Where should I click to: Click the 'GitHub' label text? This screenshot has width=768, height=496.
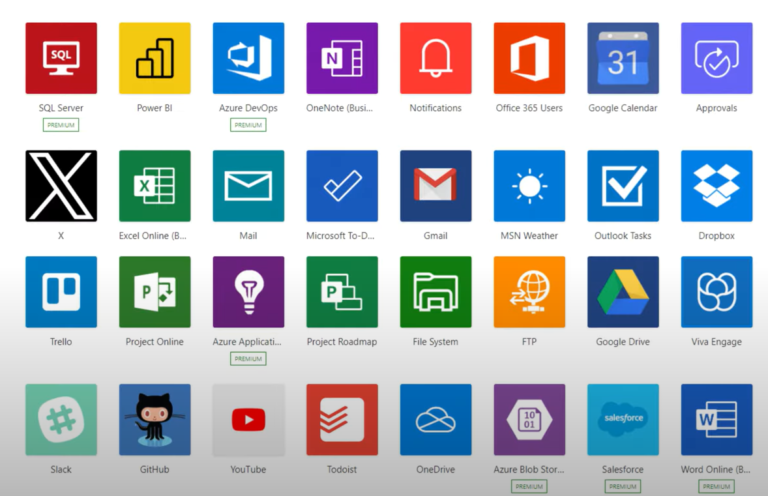[x=155, y=469]
